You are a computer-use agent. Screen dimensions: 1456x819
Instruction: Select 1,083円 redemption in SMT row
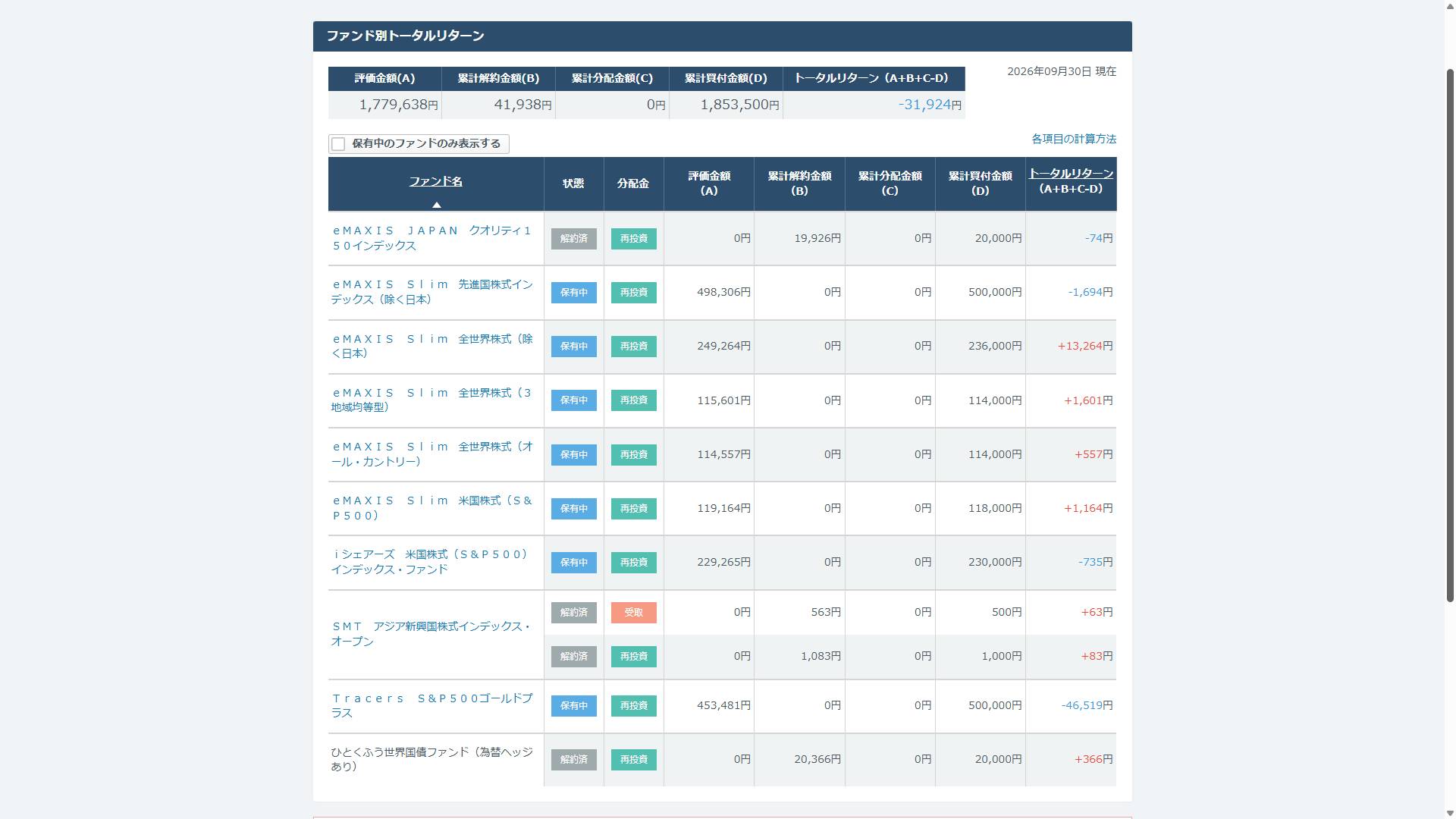pos(821,656)
